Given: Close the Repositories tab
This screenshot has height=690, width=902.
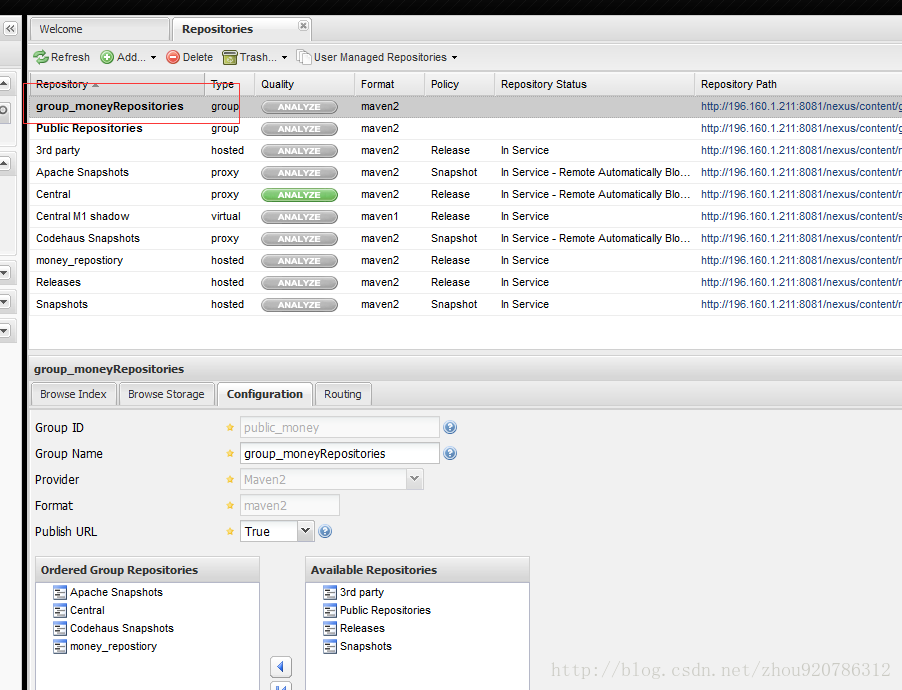Looking at the screenshot, I should [303, 25].
